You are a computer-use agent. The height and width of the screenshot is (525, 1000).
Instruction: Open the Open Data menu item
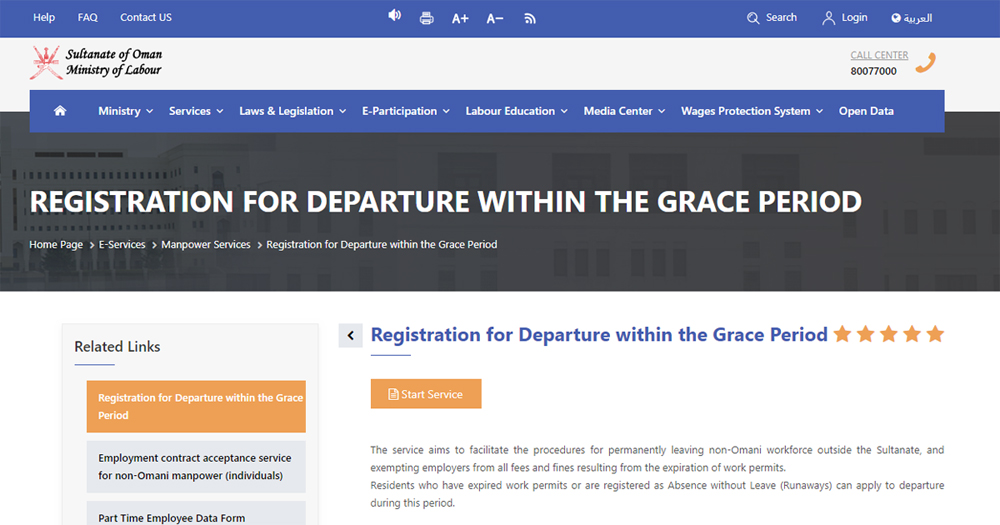[x=866, y=111]
